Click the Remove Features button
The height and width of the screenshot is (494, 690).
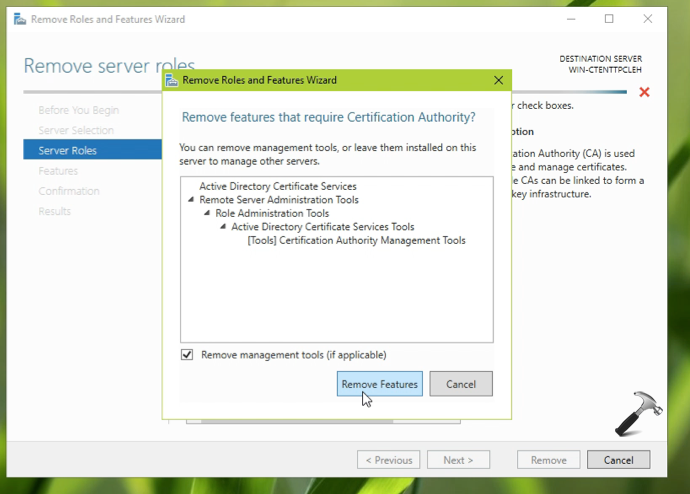379,384
